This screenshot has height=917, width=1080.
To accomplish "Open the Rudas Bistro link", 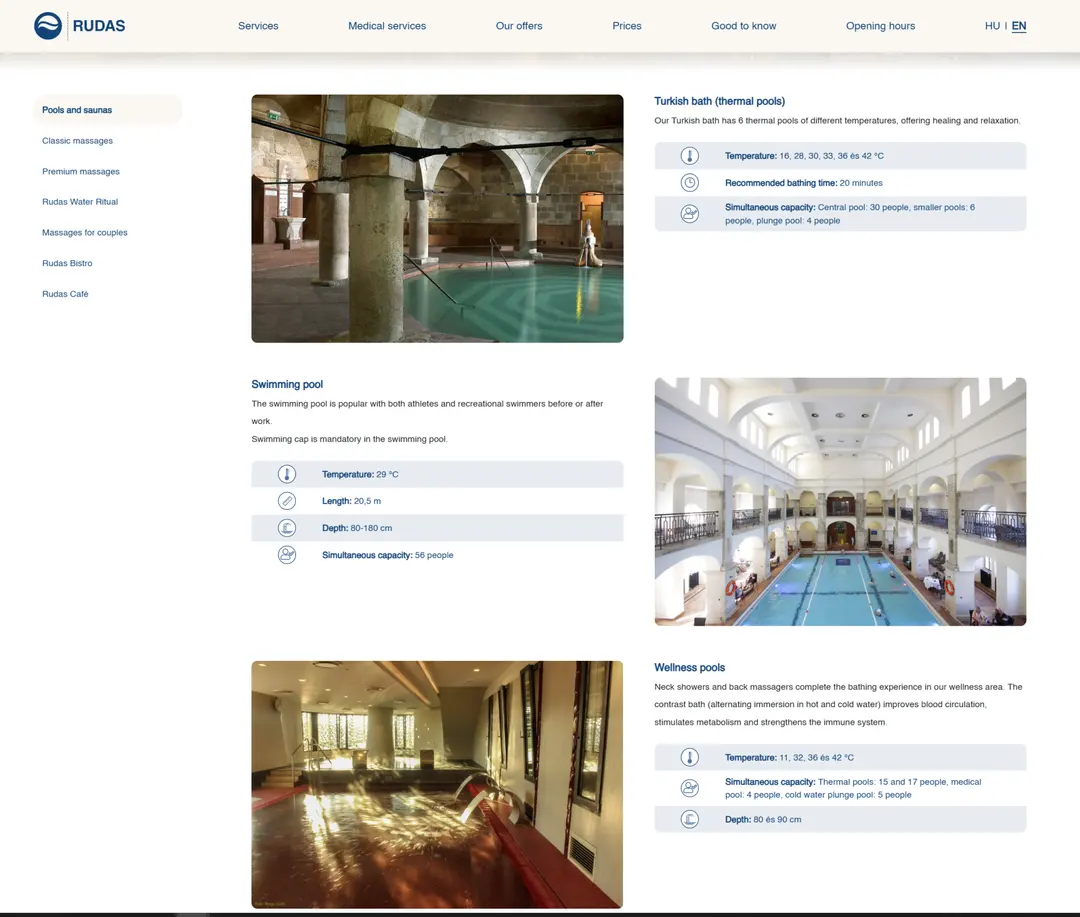I will point(67,263).
